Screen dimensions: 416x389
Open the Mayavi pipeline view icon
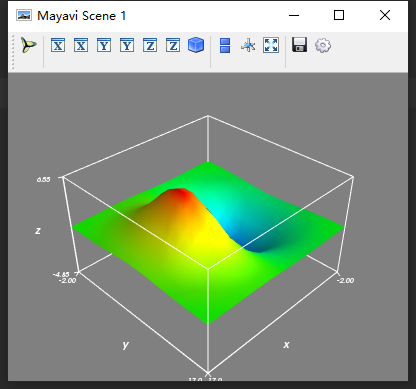point(29,45)
